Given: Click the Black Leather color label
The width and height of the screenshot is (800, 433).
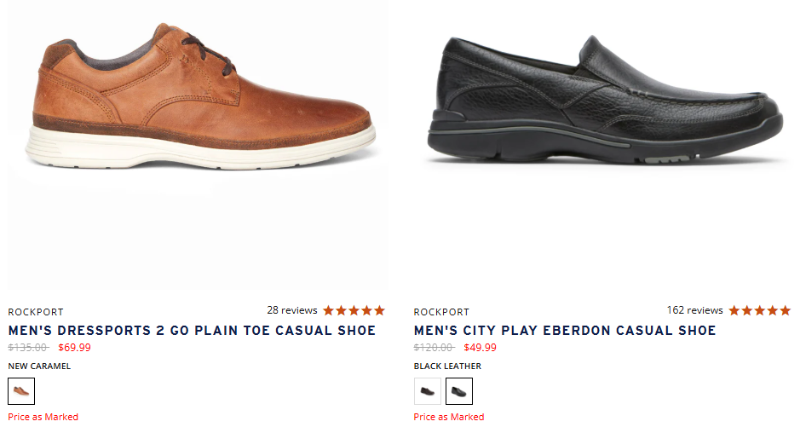Looking at the screenshot, I should (x=446, y=366).
